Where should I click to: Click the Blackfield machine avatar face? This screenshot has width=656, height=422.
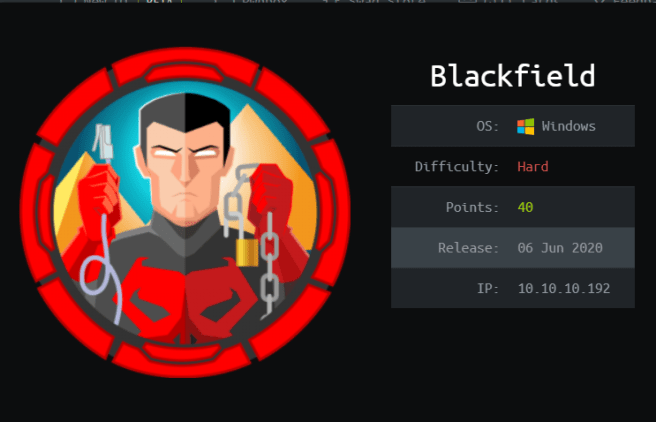184,169
